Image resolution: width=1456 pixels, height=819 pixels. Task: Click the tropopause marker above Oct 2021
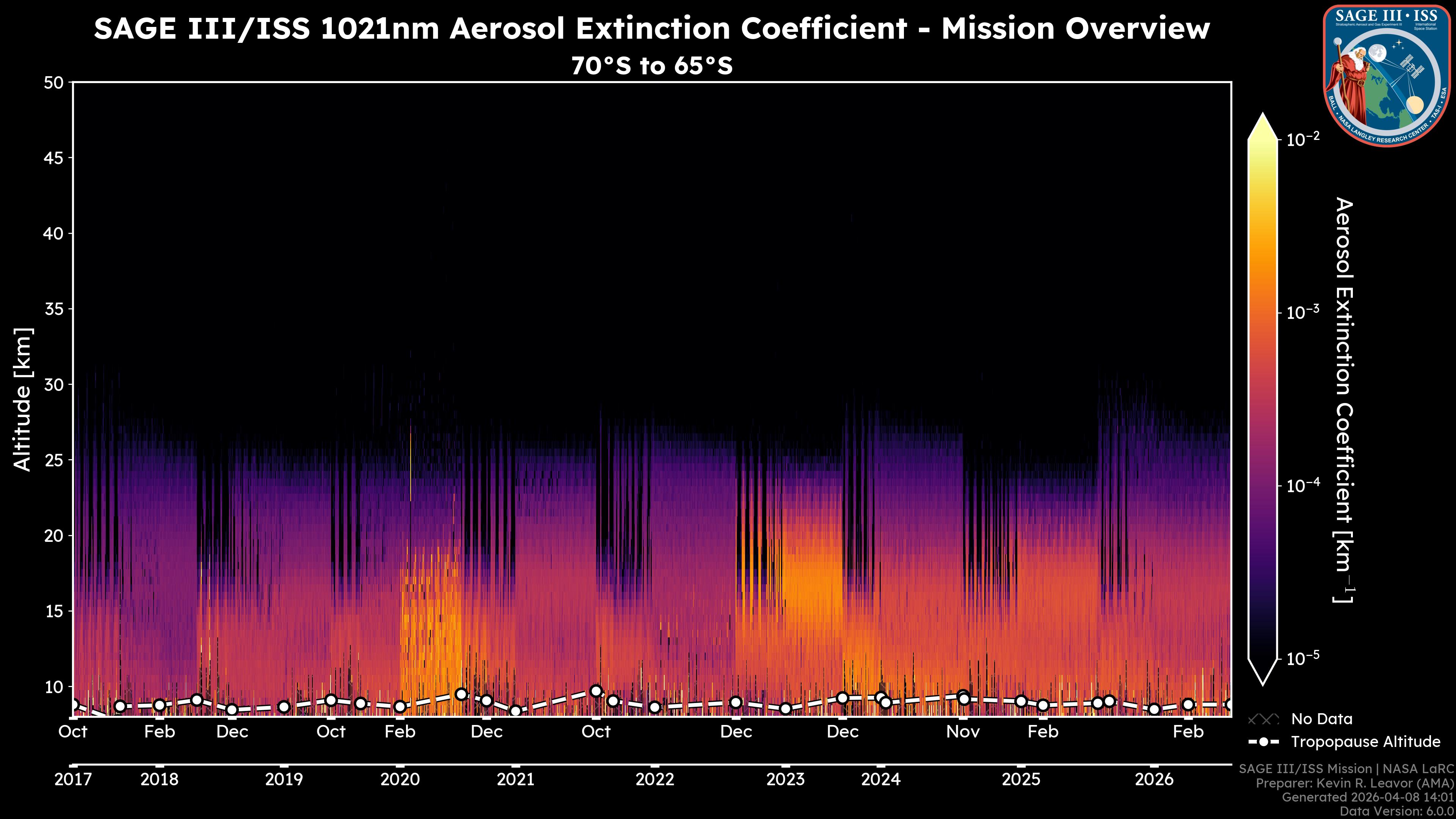pos(596,691)
